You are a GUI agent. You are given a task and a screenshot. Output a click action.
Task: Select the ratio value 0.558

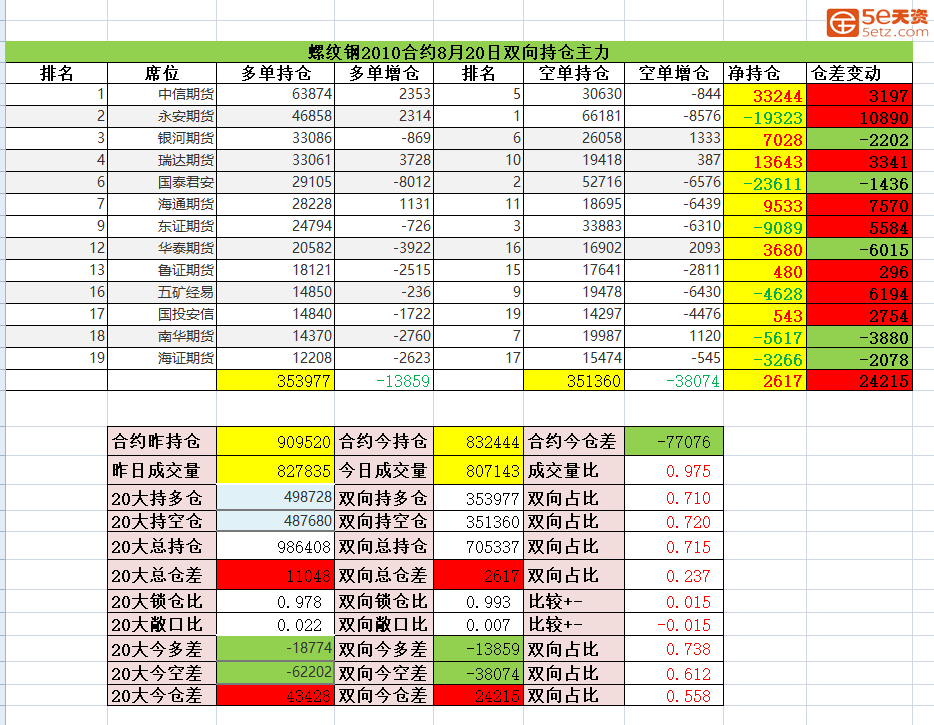pyautogui.click(x=674, y=695)
